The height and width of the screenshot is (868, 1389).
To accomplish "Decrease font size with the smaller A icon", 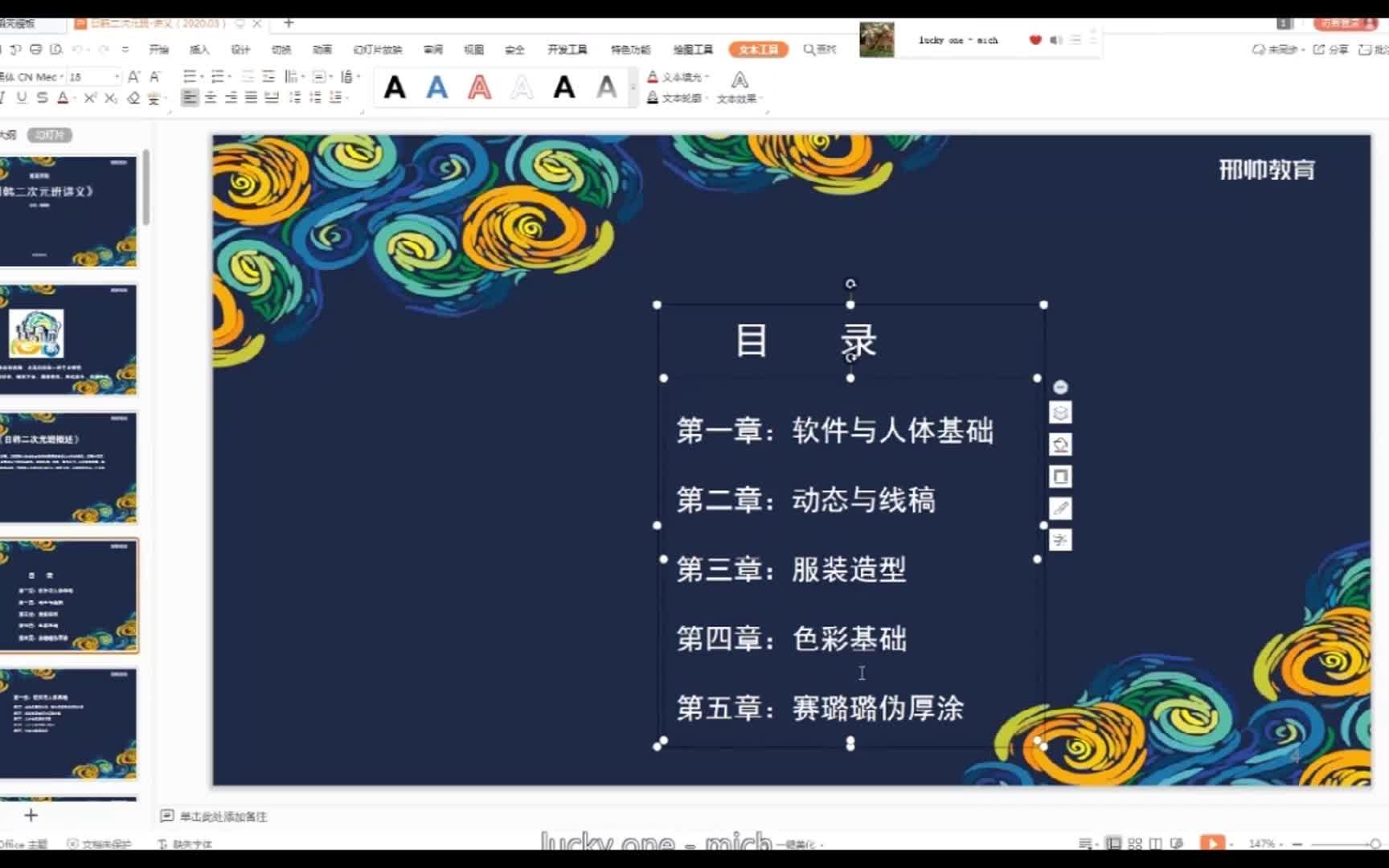I will tap(155, 77).
